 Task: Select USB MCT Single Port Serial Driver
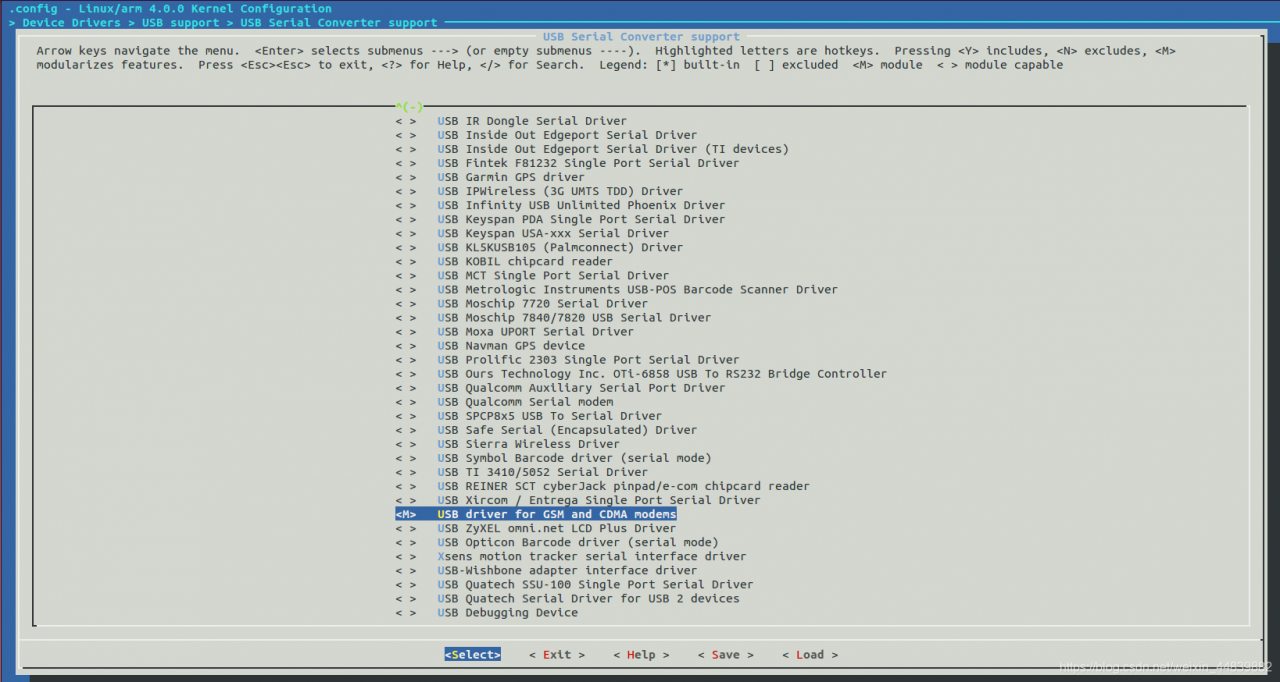point(553,276)
